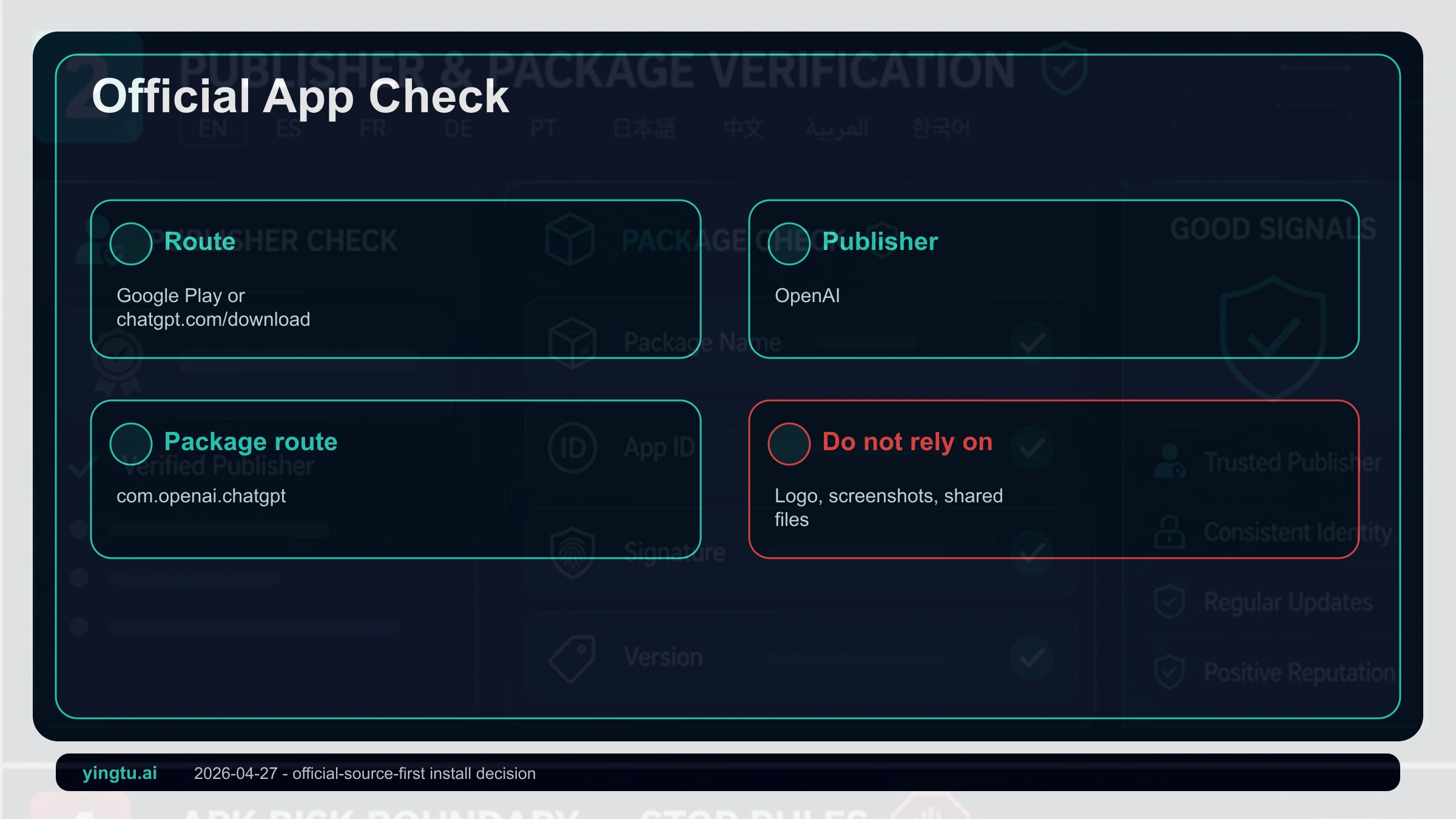Viewport: 1456px width, 819px height.
Task: Click the "Logo, screenshots, shared files" text
Action: [x=888, y=508]
